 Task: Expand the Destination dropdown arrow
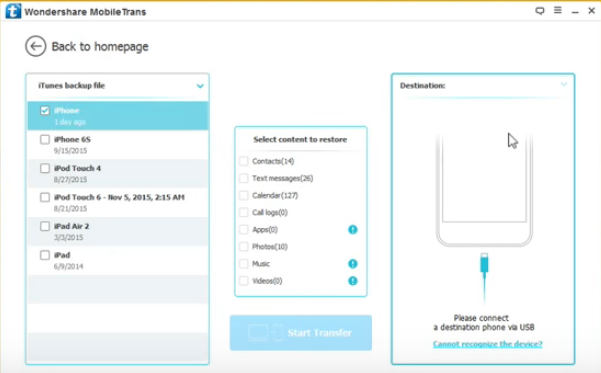coord(563,84)
